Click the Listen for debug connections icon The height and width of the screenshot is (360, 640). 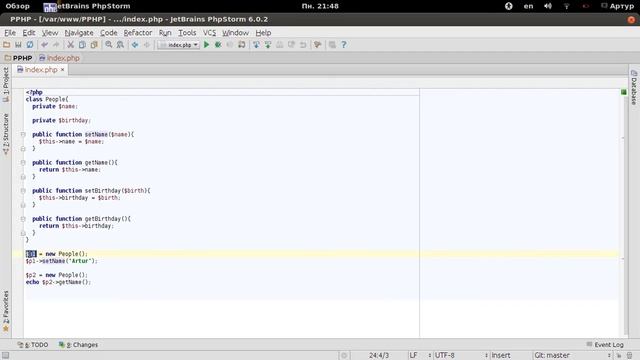(x=242, y=45)
